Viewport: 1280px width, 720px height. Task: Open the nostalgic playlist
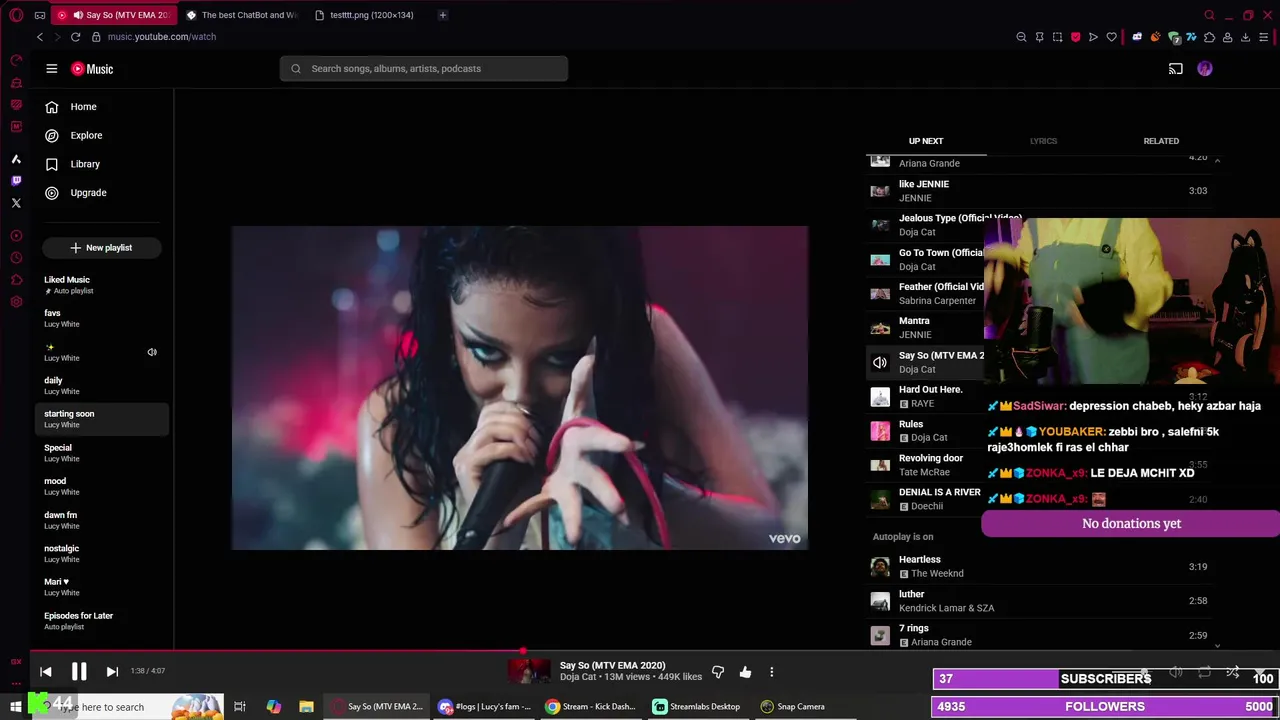click(x=101, y=553)
